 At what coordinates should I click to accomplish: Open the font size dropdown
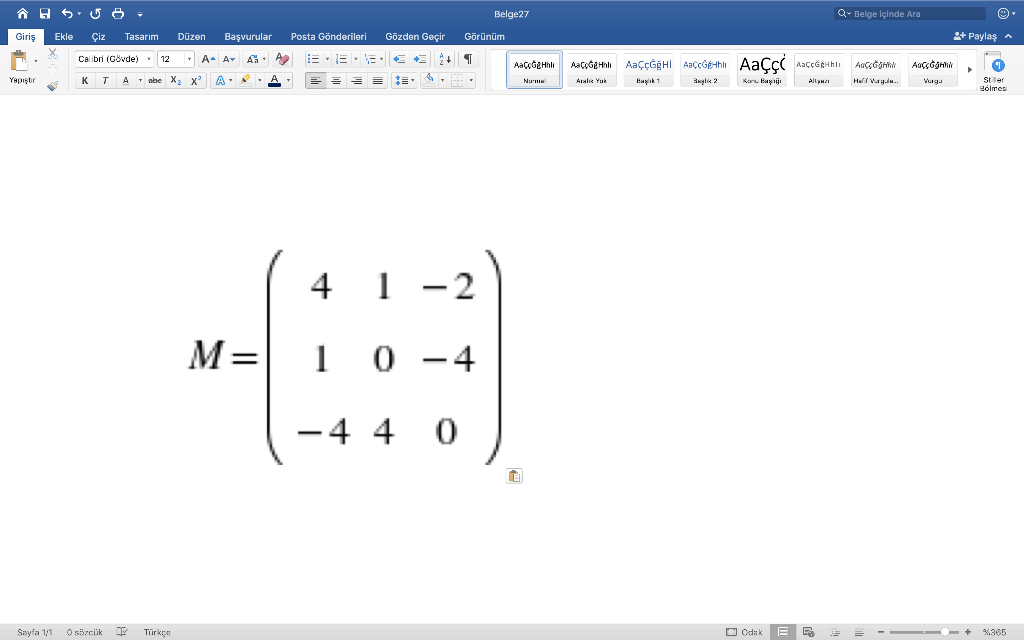click(x=189, y=58)
